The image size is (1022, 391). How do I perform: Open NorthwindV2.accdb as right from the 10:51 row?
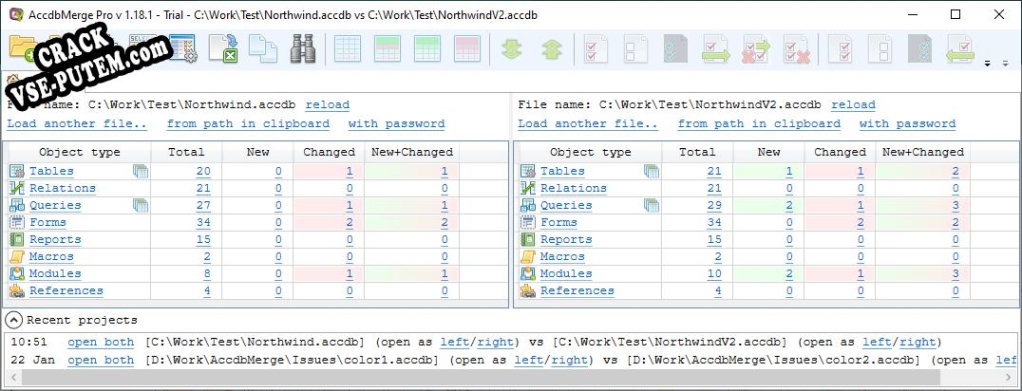point(917,342)
